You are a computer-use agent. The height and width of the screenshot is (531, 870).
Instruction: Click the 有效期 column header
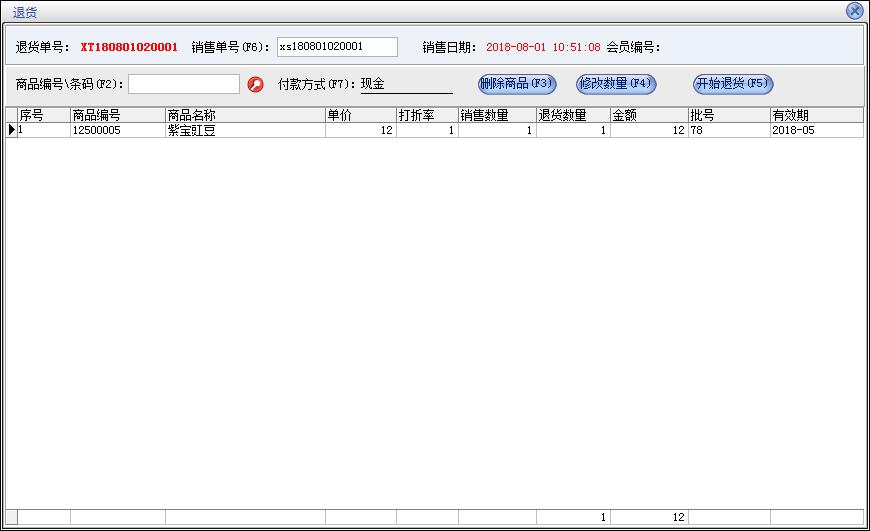(816, 115)
